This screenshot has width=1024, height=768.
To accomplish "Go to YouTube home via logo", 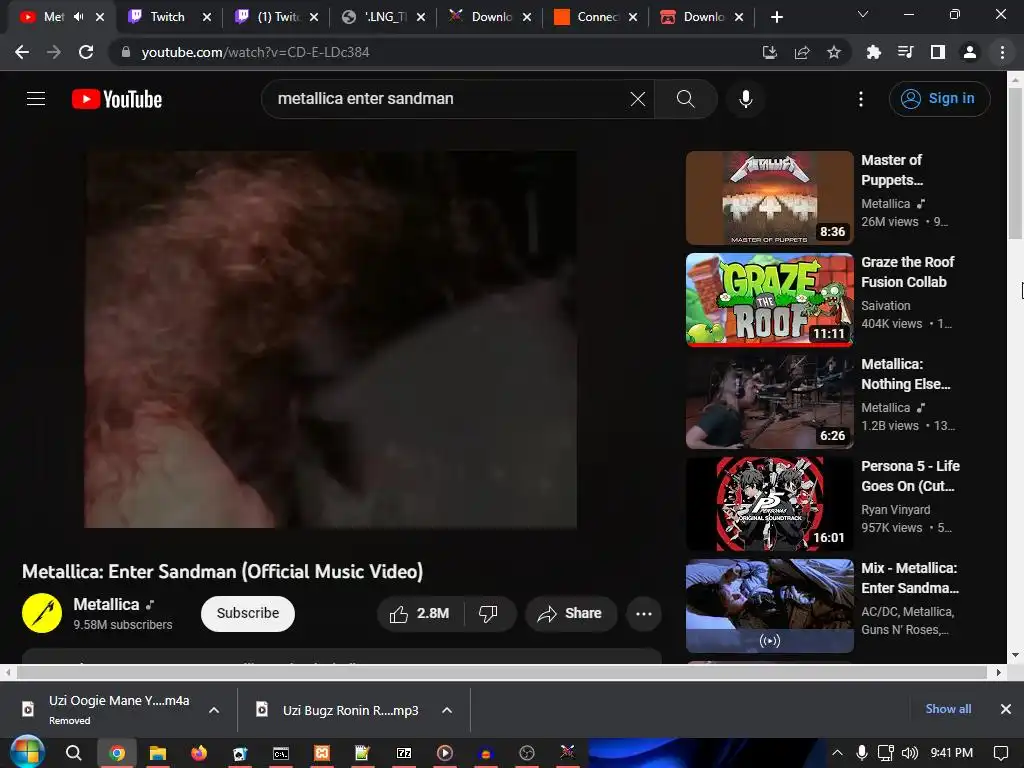I will [117, 99].
